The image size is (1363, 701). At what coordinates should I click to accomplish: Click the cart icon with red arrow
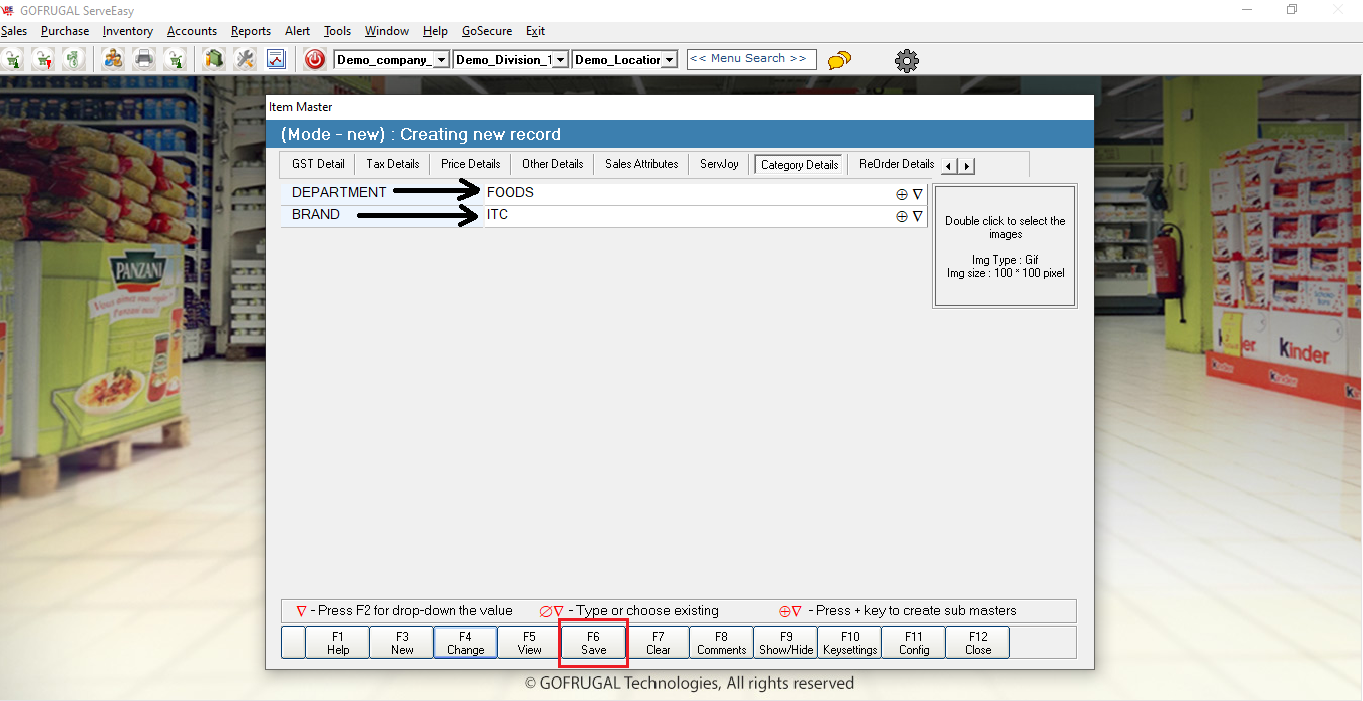(43, 59)
